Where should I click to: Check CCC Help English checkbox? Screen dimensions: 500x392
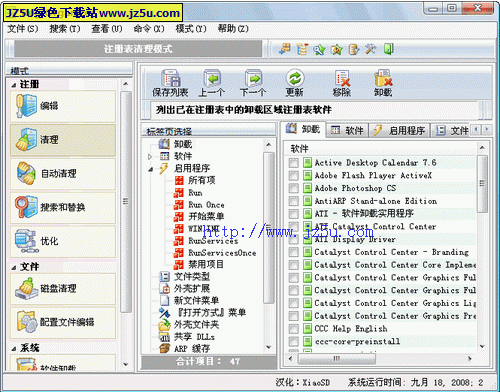point(294,329)
